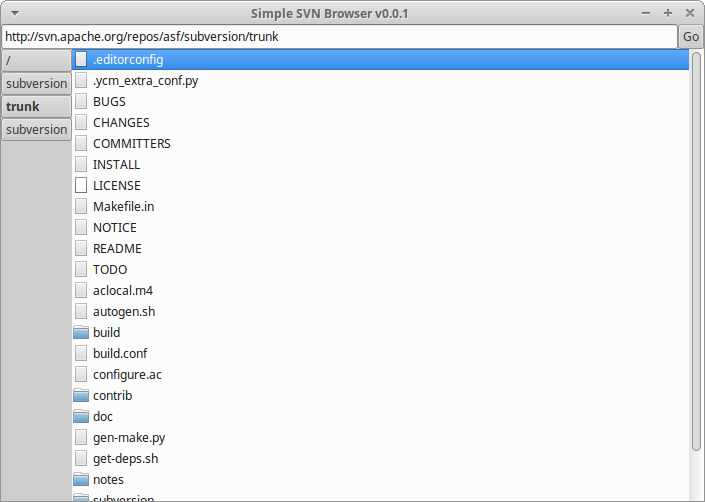The height and width of the screenshot is (502, 705).
Task: Select the BUGS file icon
Action: pyautogui.click(x=81, y=102)
